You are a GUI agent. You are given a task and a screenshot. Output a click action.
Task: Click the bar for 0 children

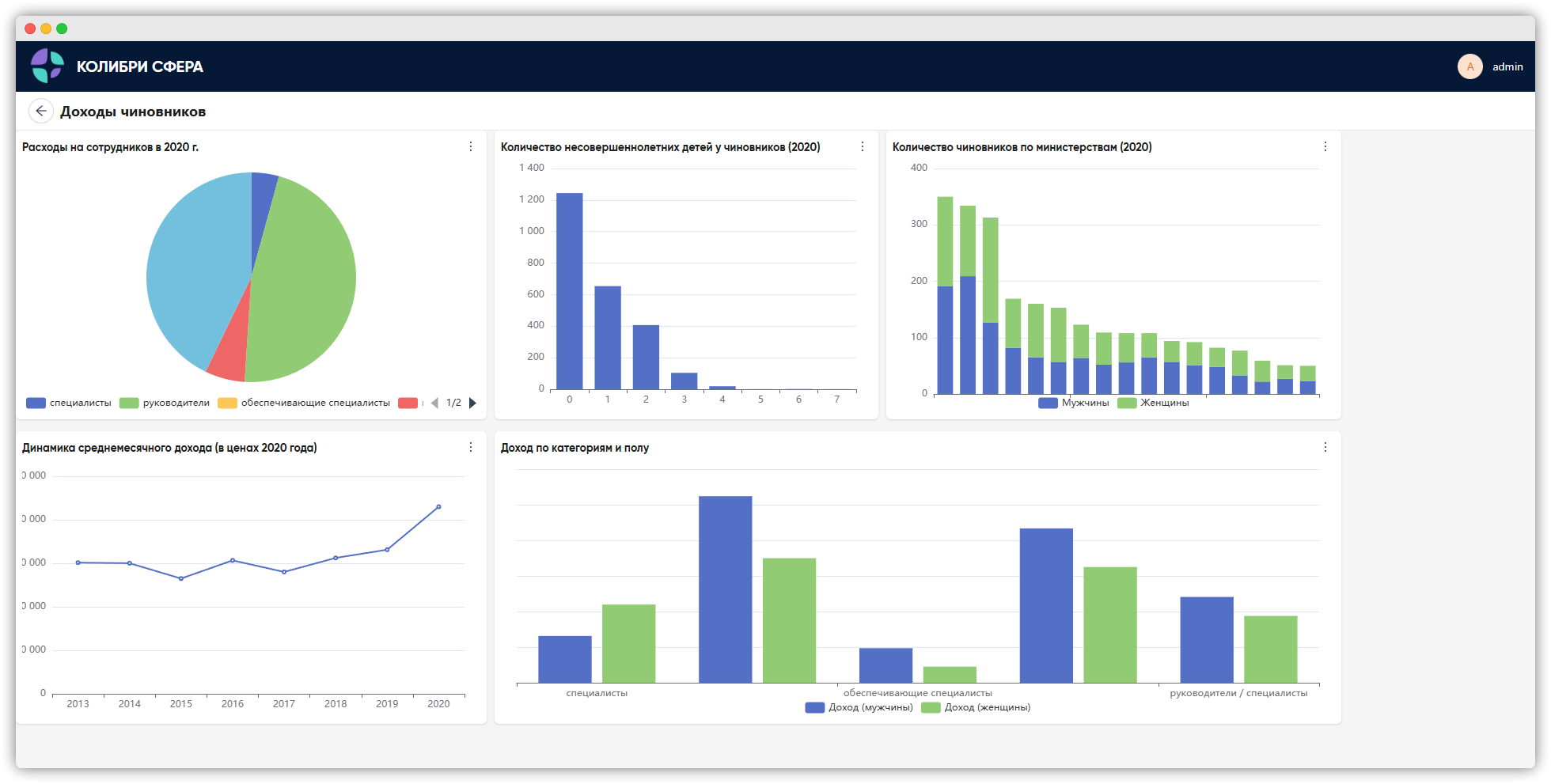point(570,291)
